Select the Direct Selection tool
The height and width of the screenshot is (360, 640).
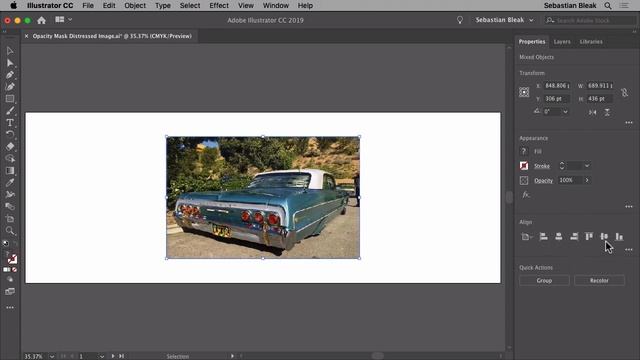click(x=10, y=63)
